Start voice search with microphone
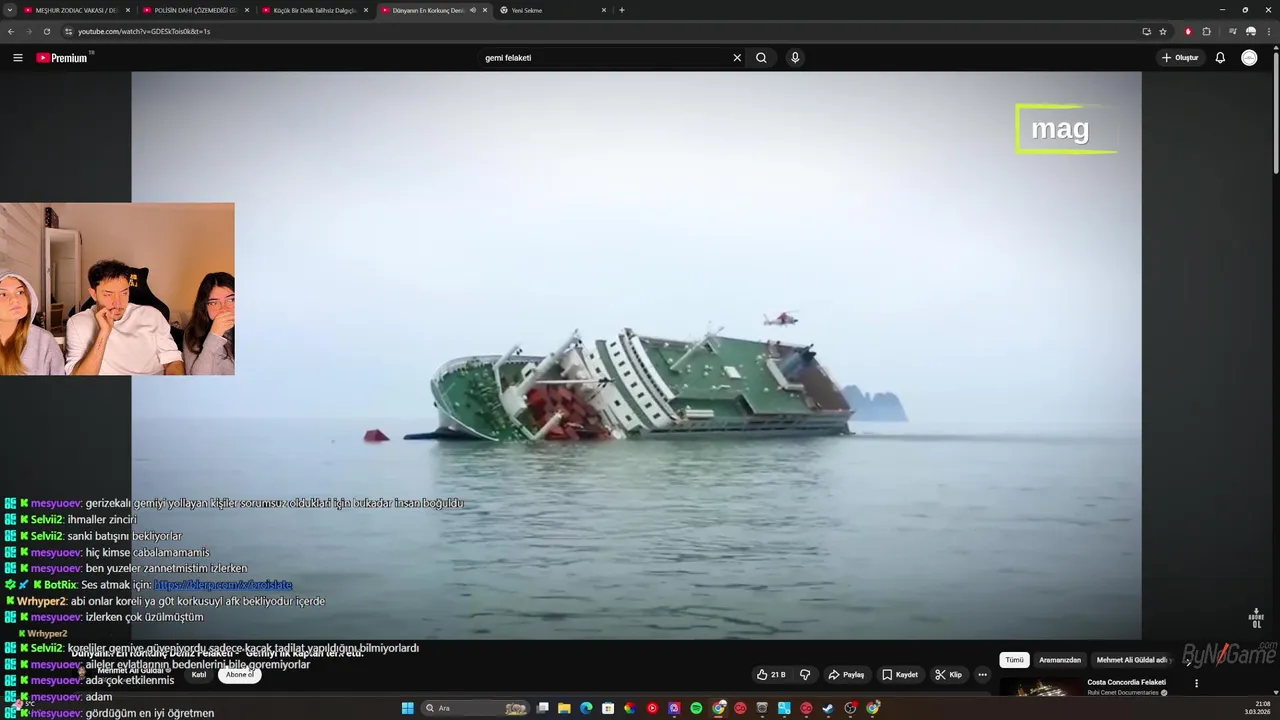 click(x=795, y=58)
